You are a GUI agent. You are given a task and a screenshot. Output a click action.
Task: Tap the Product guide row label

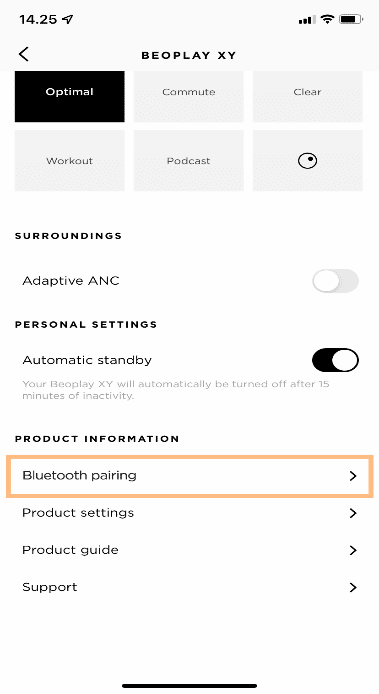click(70, 550)
